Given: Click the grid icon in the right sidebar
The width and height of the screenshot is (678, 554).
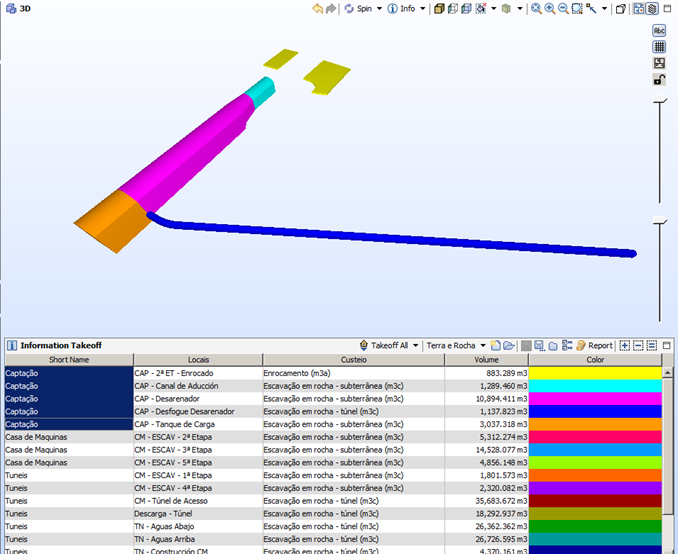Looking at the screenshot, I should (x=659, y=46).
